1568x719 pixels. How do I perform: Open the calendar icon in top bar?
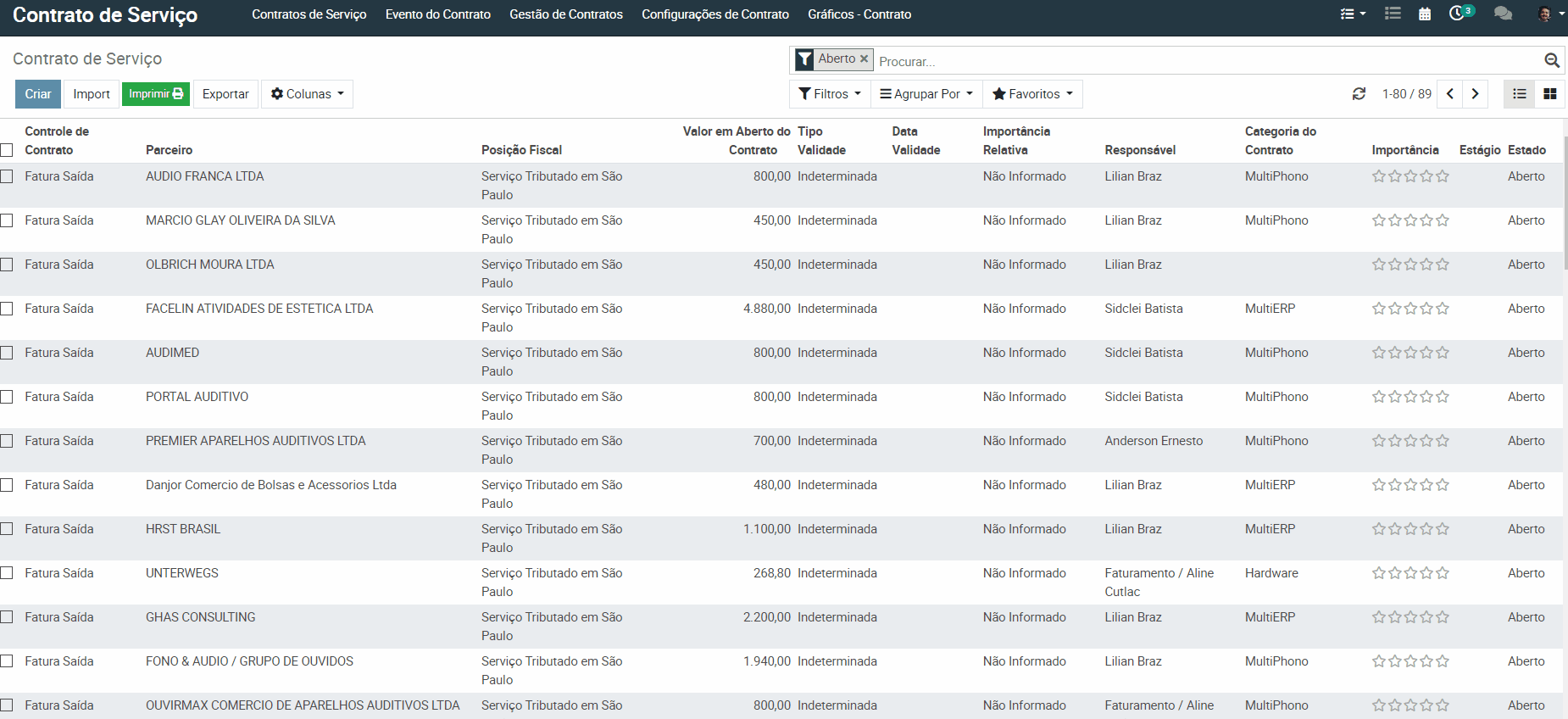click(x=1425, y=14)
